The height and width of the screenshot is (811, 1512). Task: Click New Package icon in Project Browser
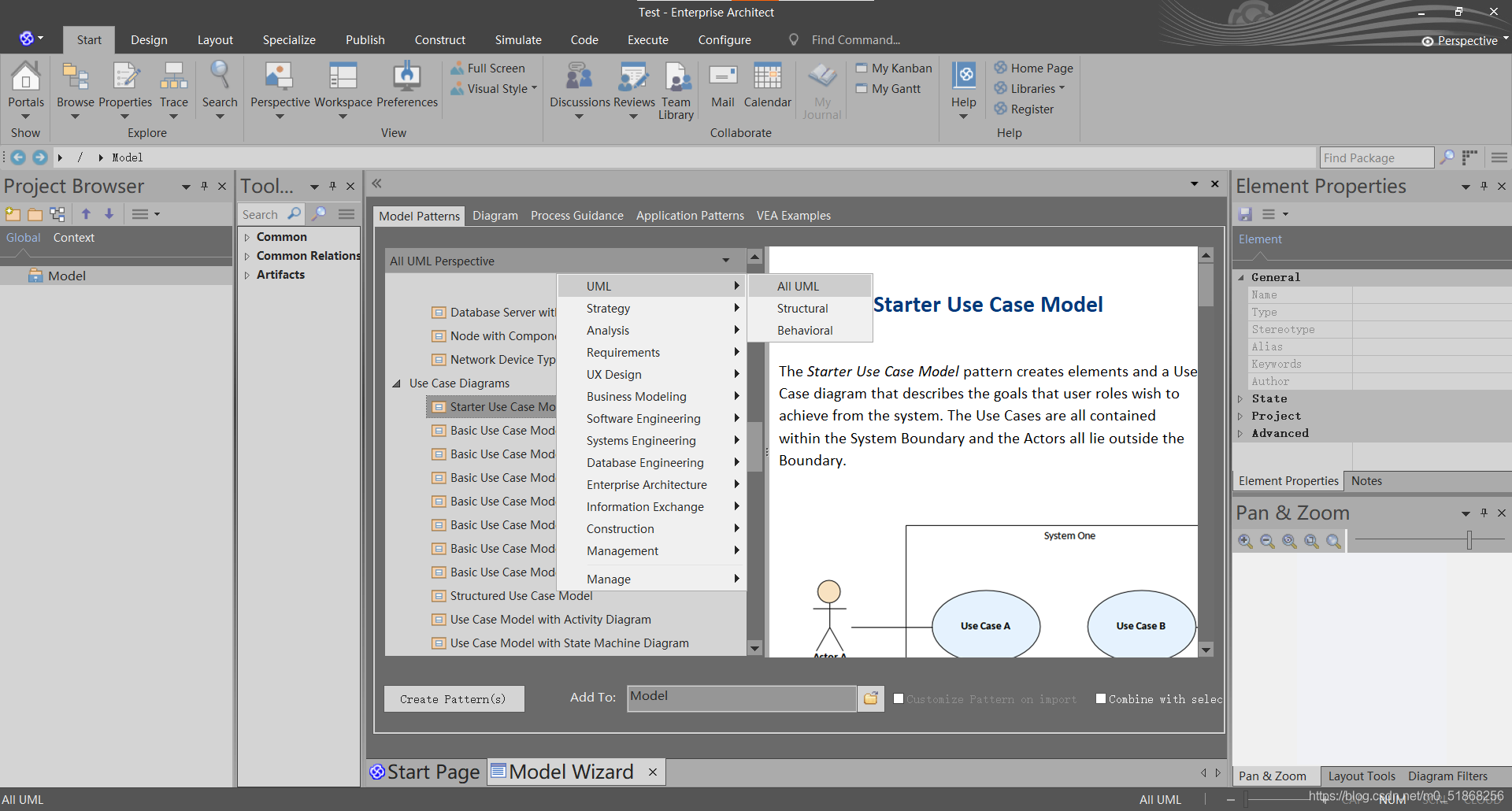click(x=13, y=214)
